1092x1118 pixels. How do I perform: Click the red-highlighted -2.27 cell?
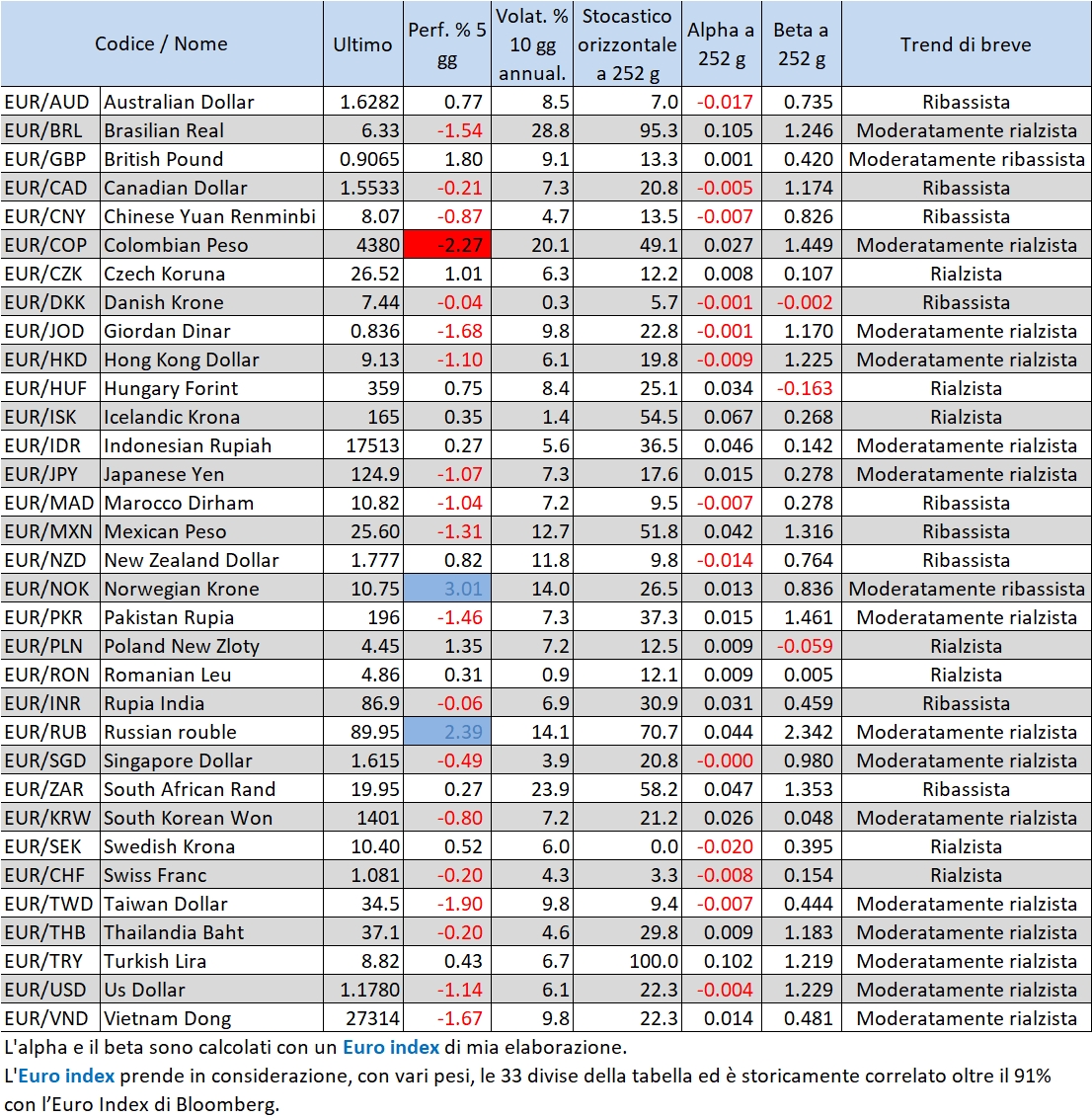447,245
